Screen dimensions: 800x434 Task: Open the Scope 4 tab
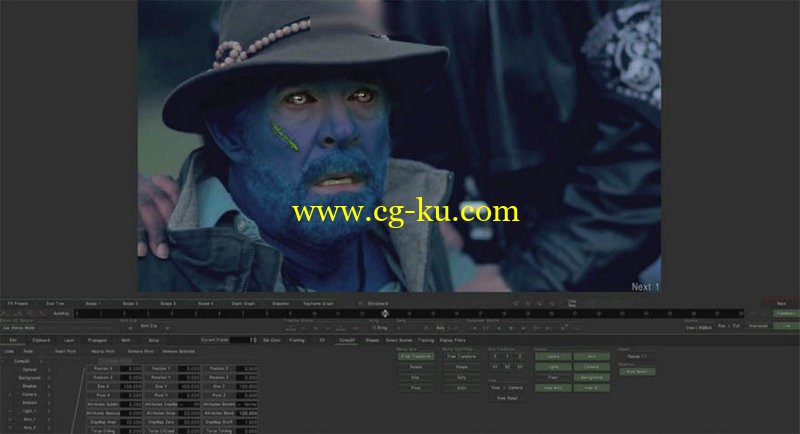206,303
